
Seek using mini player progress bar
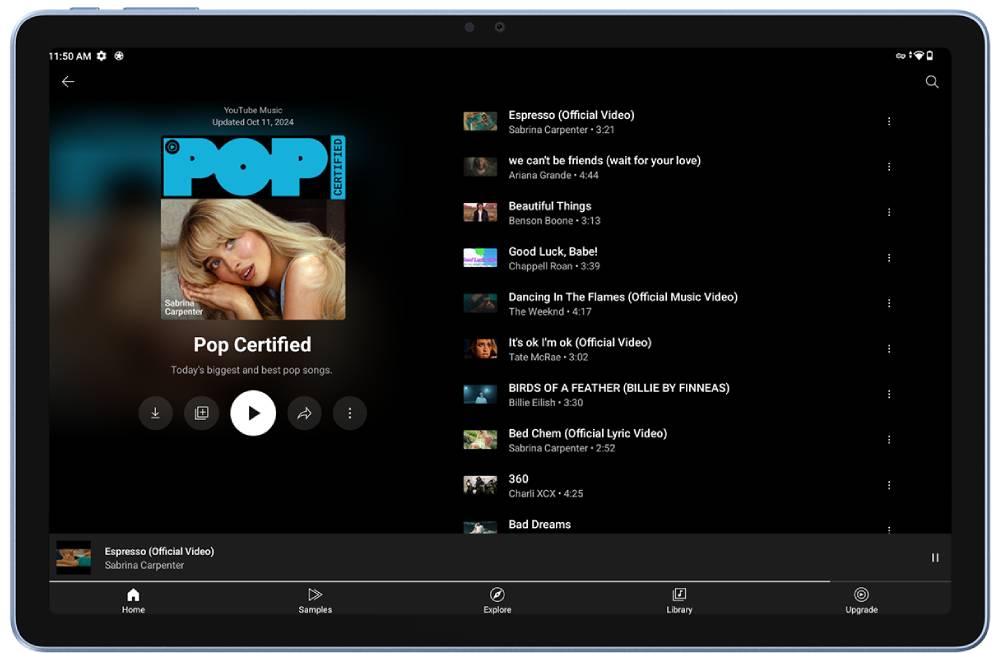point(500,582)
